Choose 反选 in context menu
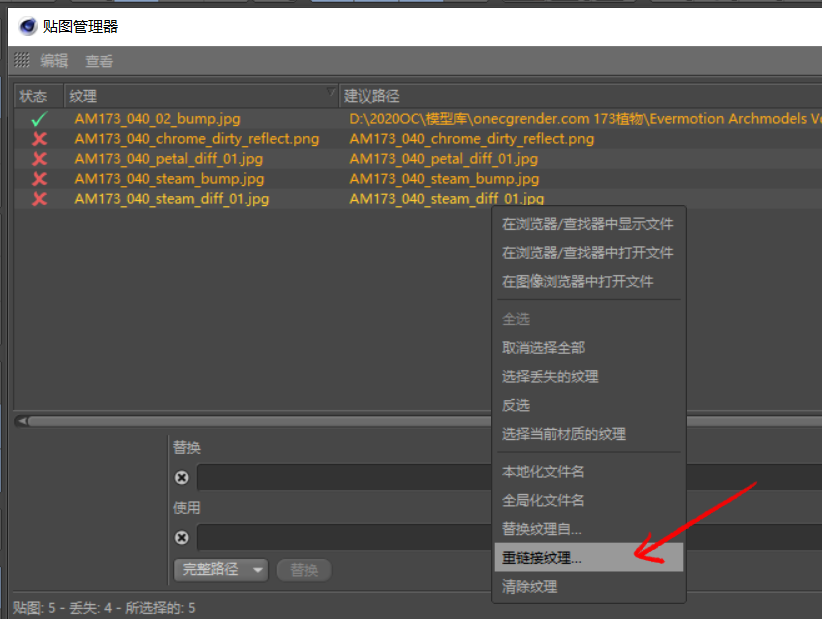 [589, 406]
